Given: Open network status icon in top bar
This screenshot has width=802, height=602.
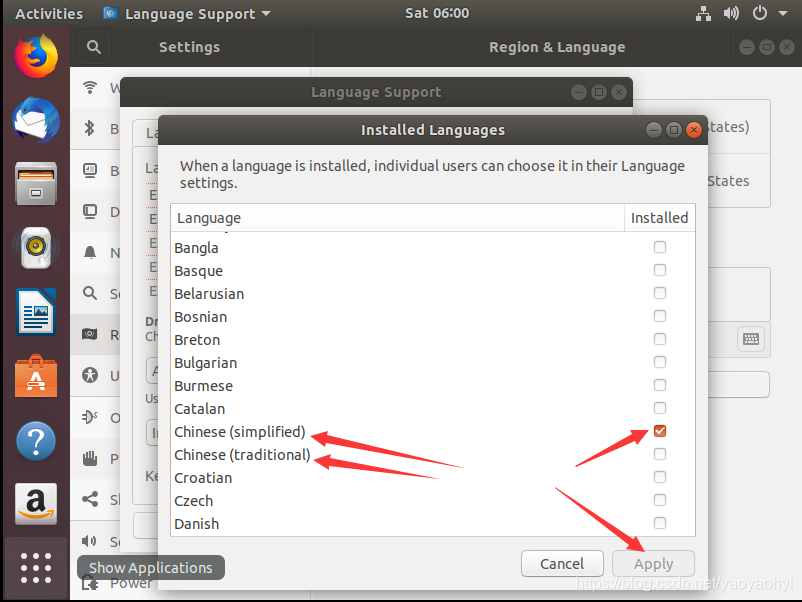Looking at the screenshot, I should tap(703, 13).
